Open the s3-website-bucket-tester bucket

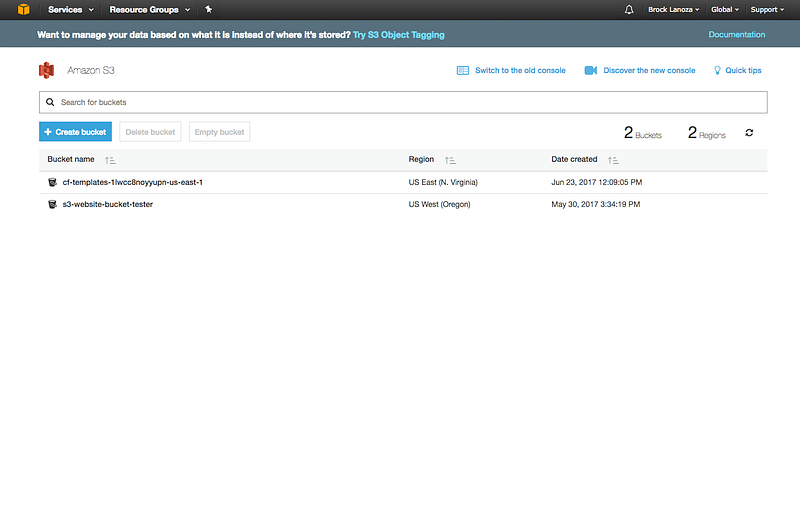point(108,204)
